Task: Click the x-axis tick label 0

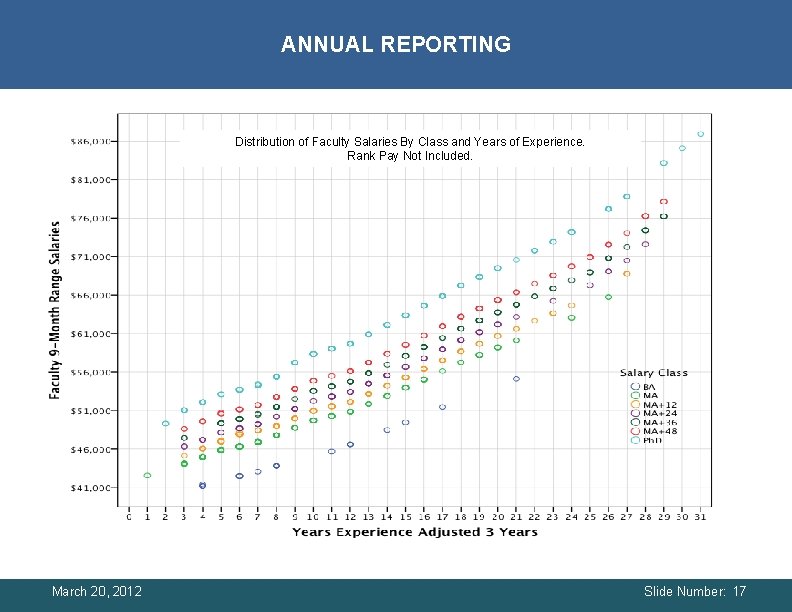Action: point(129,517)
